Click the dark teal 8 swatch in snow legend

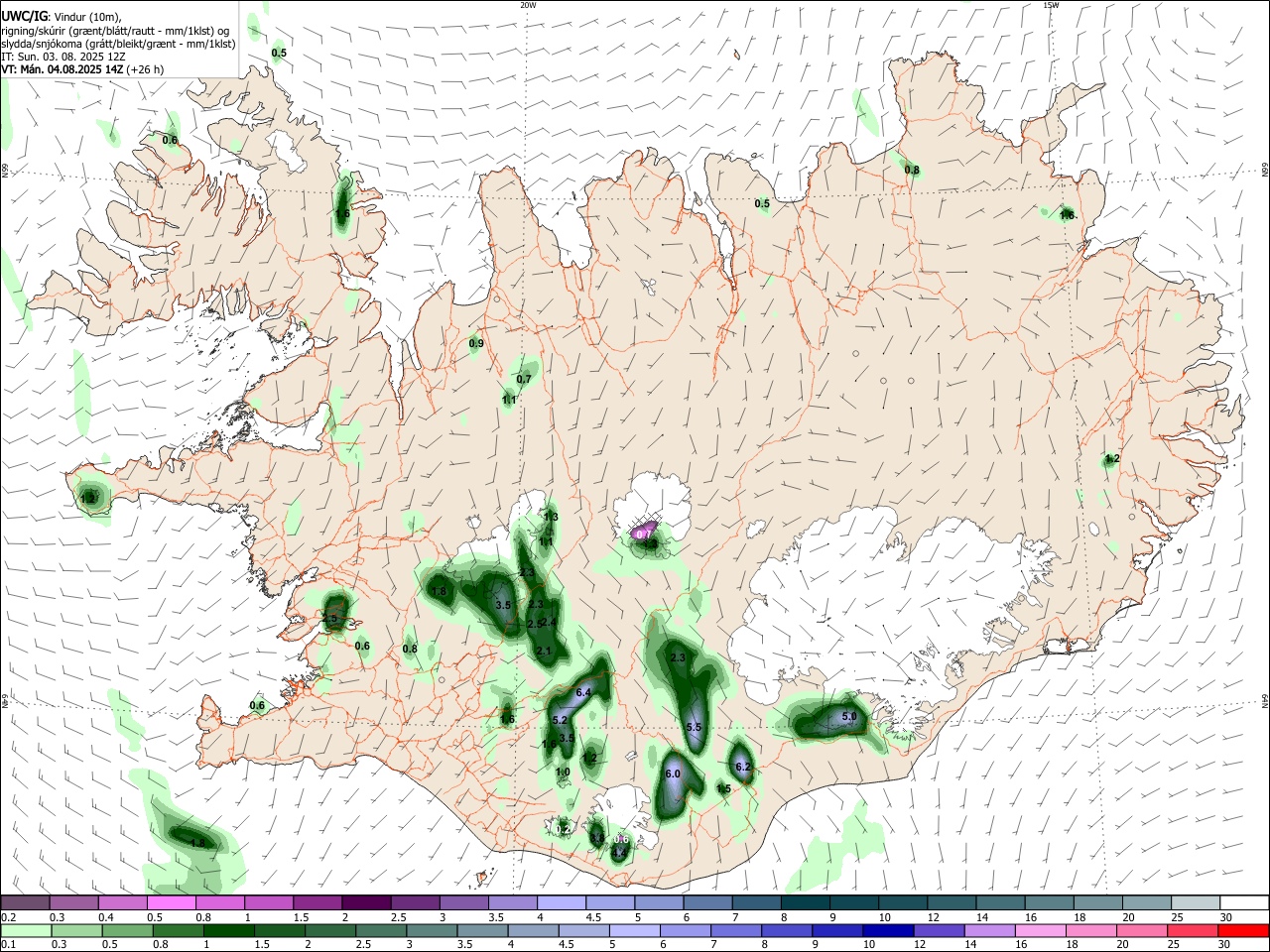(x=805, y=902)
